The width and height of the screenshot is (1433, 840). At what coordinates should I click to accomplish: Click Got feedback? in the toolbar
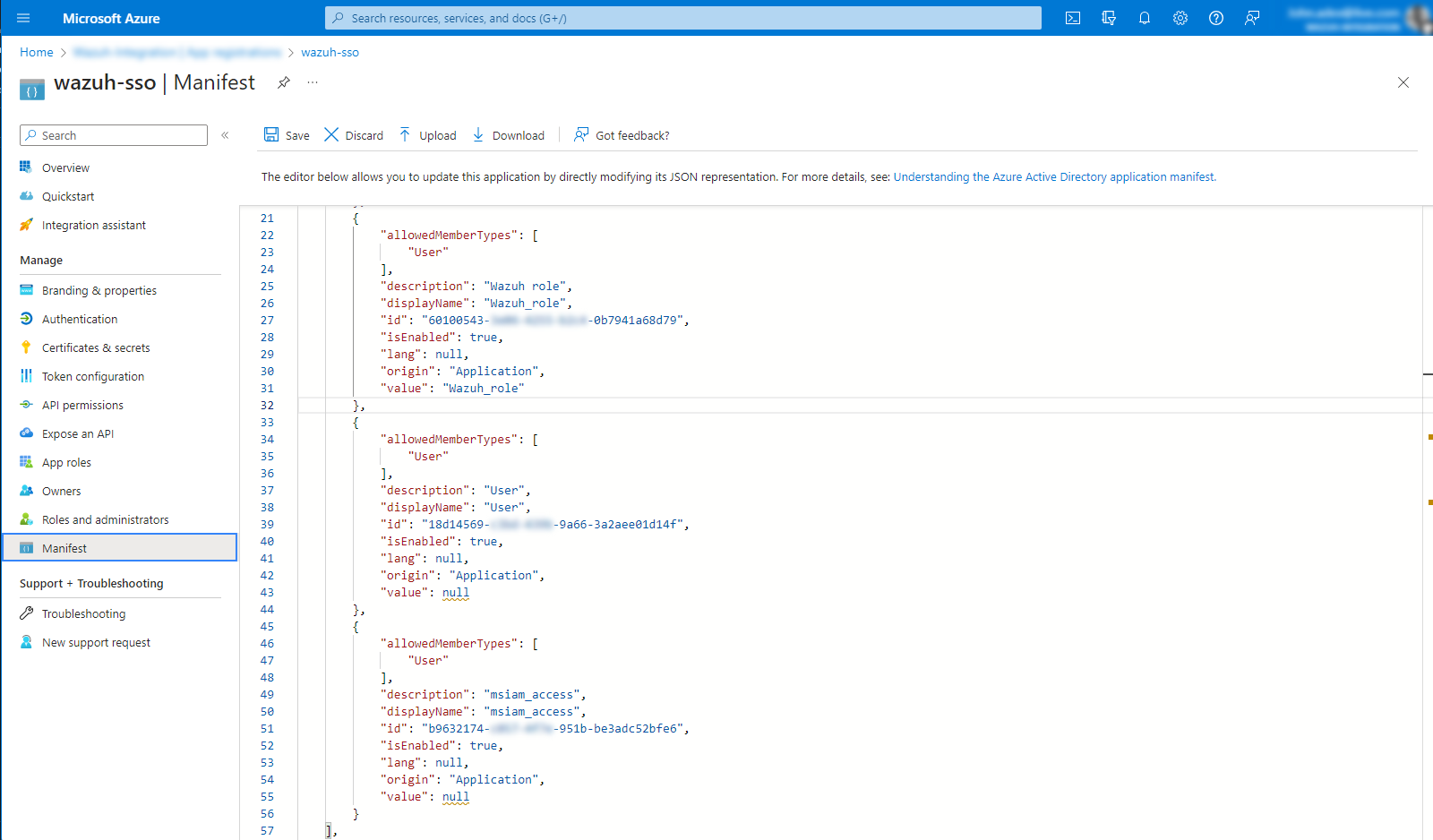622,135
